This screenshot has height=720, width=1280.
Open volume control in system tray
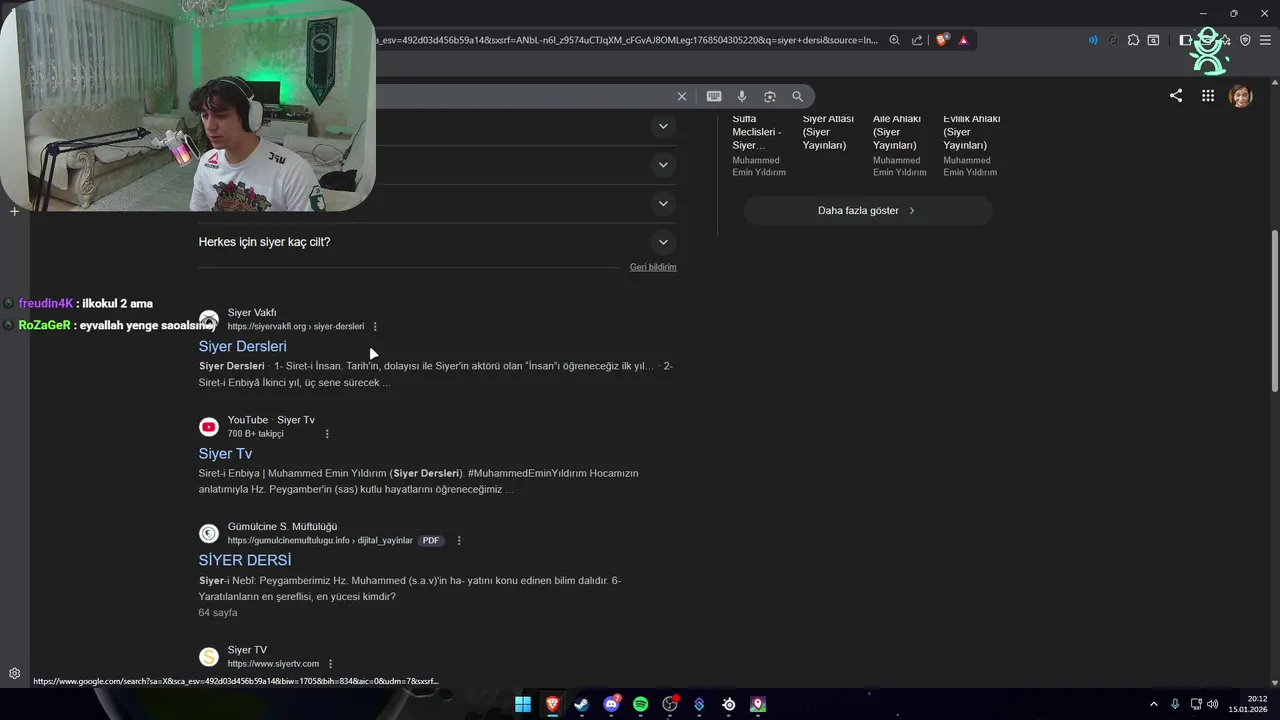[1213, 704]
